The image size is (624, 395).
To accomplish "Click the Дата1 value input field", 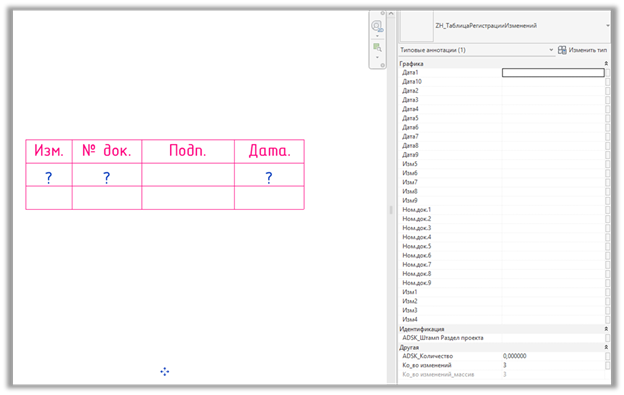I will [x=553, y=72].
